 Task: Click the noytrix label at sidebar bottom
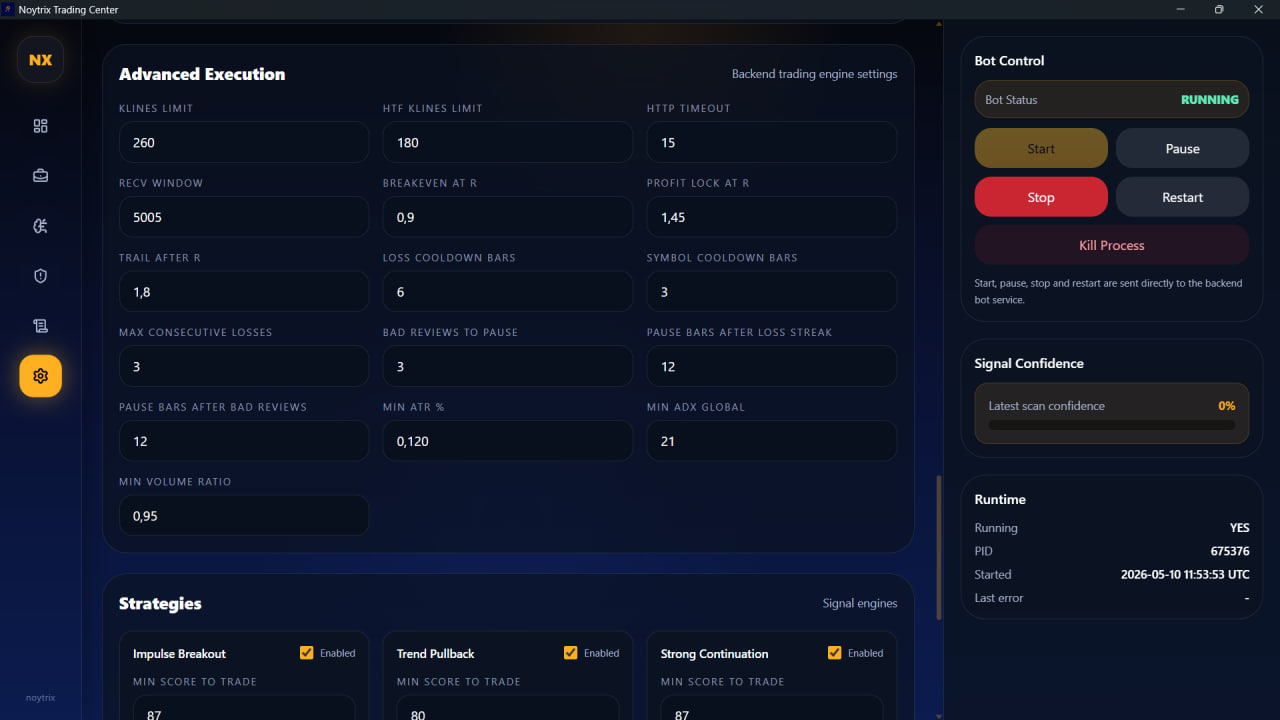[x=40, y=698]
